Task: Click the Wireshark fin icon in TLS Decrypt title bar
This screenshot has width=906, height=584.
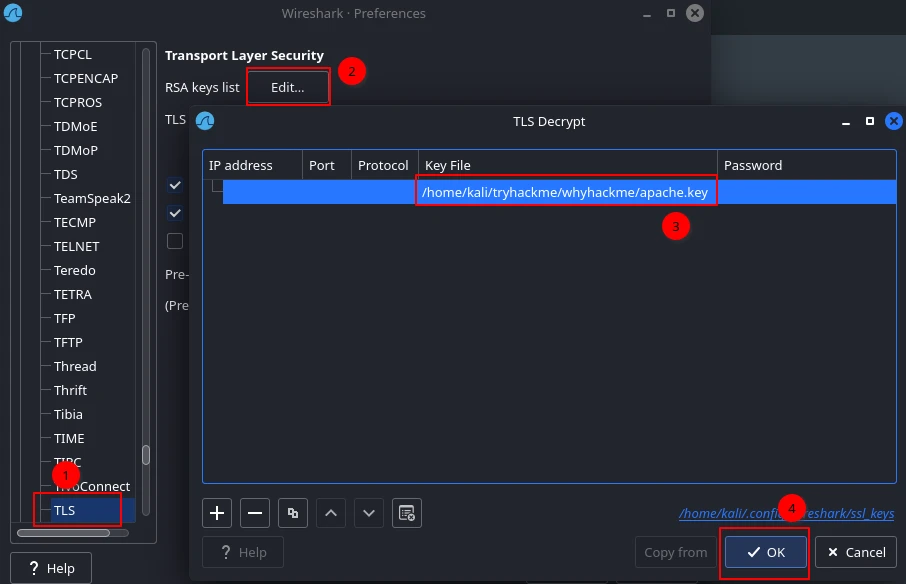Action: click(x=205, y=121)
